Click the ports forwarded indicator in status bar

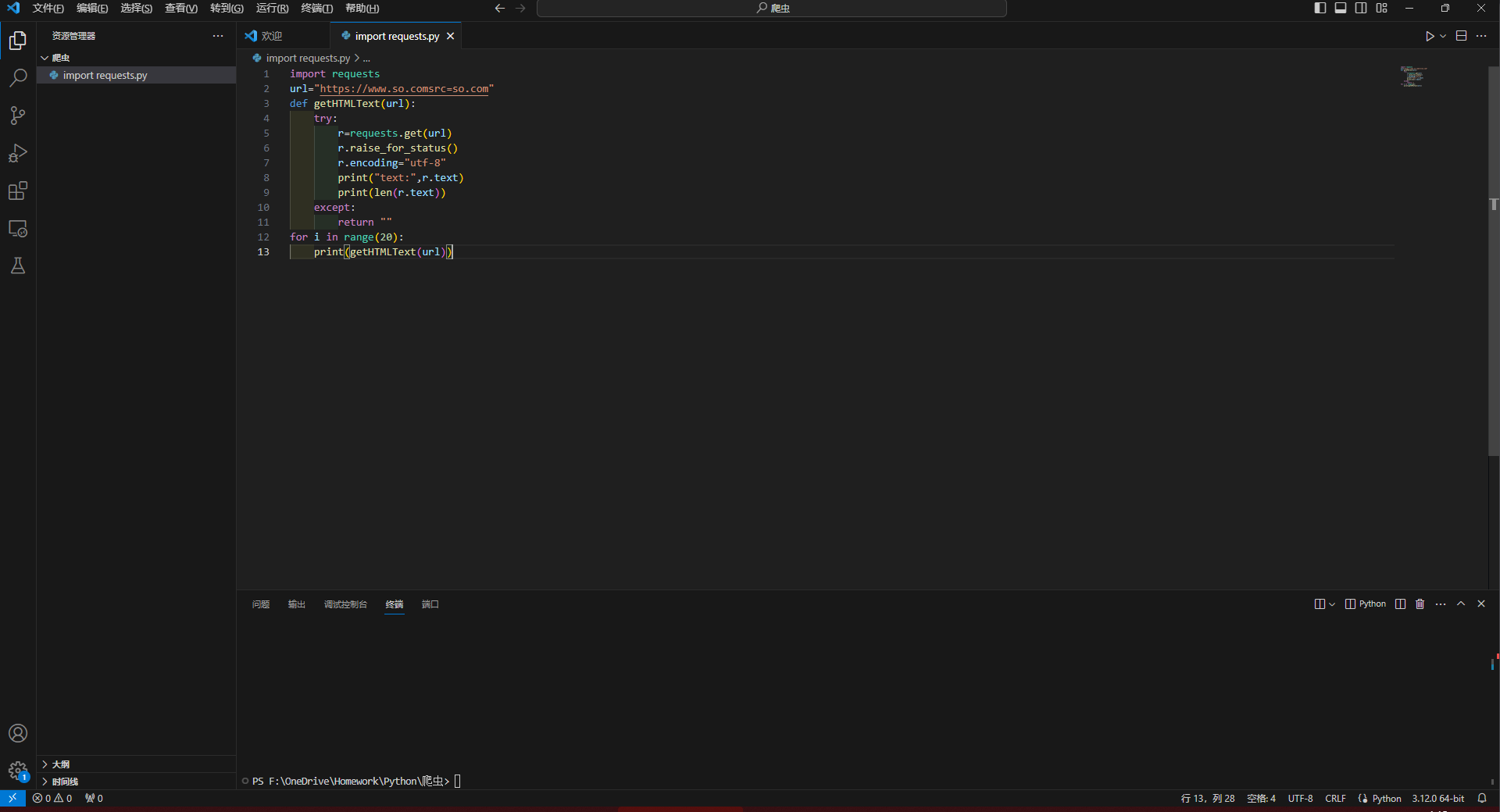click(x=94, y=798)
